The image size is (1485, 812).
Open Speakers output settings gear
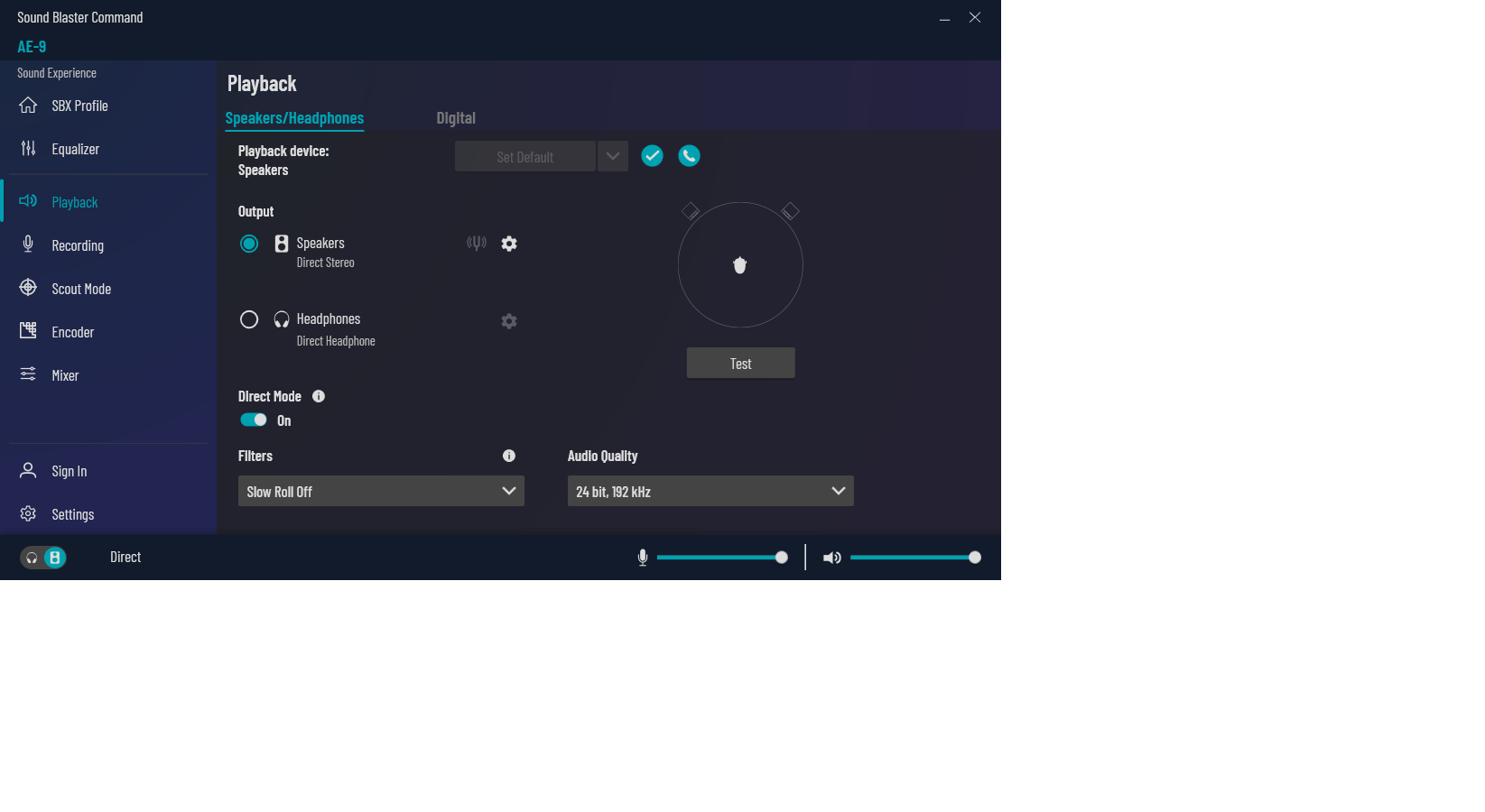[x=509, y=244]
